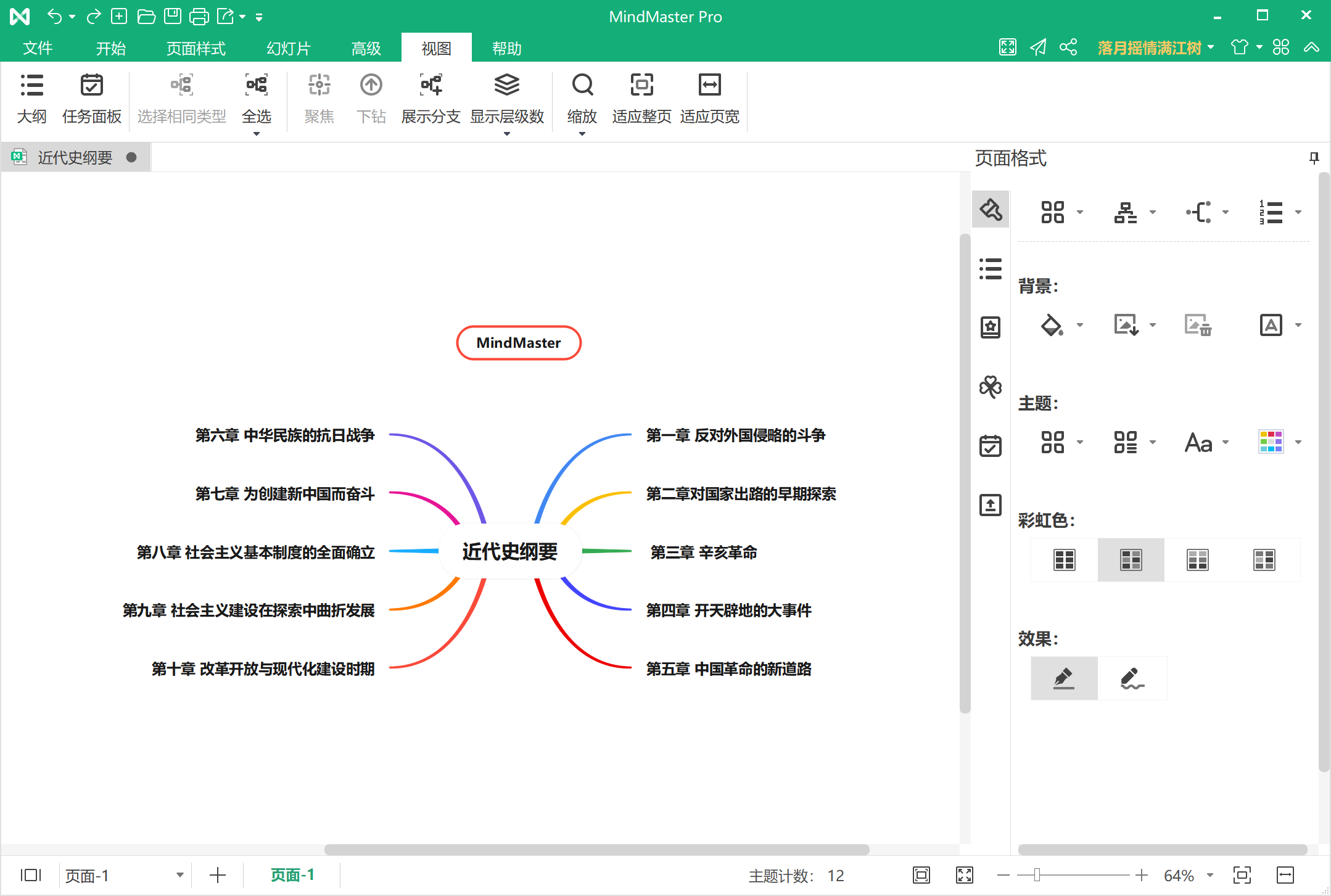Click the canvas horizontal scrollbar
Screen dimensions: 1331x896
click(x=596, y=849)
